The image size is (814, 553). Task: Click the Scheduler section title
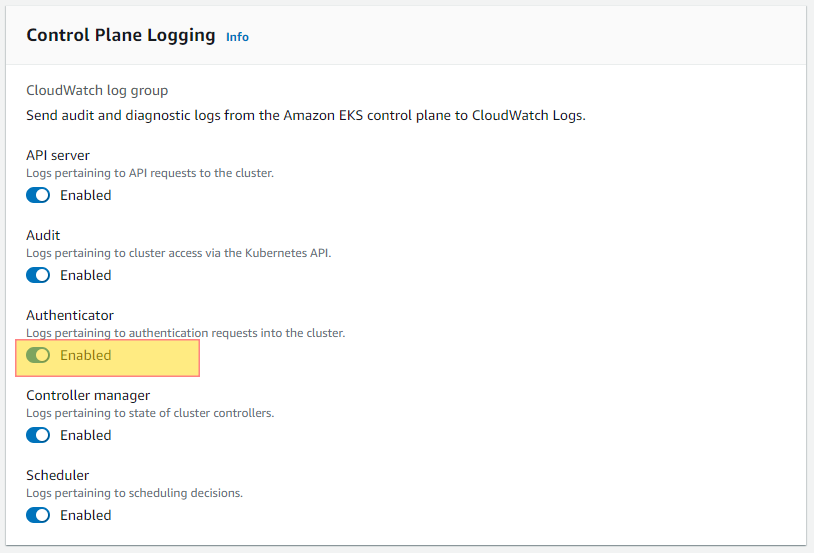pos(58,475)
